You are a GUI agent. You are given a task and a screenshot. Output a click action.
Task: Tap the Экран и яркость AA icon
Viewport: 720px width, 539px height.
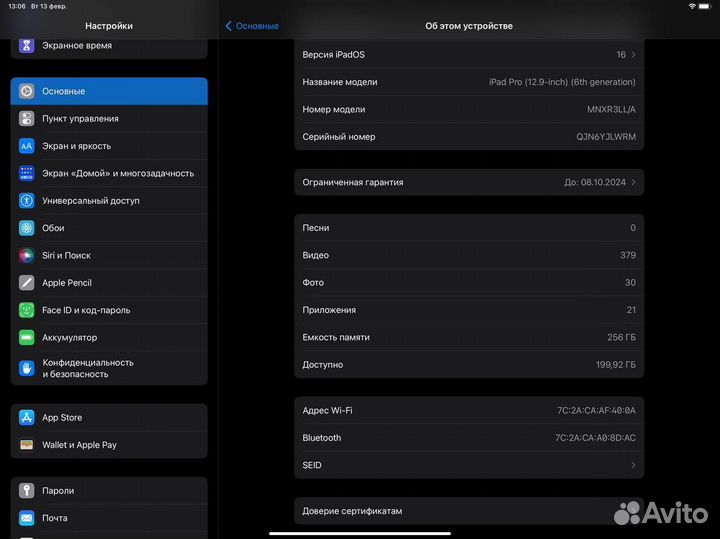pyautogui.click(x=27, y=146)
